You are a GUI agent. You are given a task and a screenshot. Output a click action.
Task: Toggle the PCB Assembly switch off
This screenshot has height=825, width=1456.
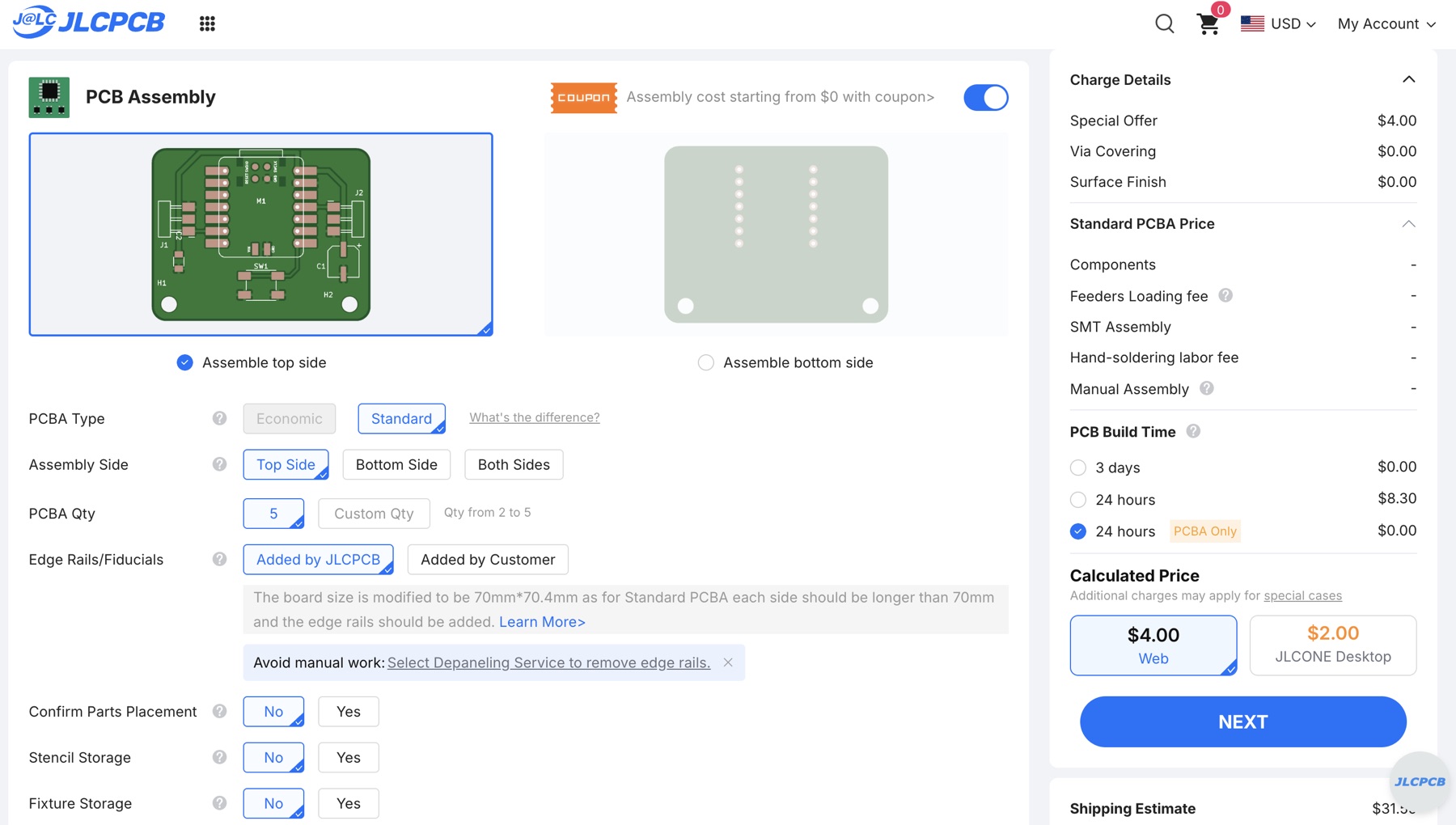point(986,97)
